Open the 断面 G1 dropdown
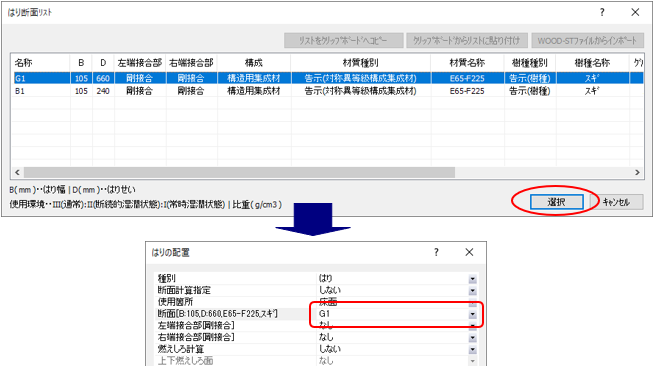Image resolution: width=655 pixels, height=390 pixels. click(x=472, y=314)
